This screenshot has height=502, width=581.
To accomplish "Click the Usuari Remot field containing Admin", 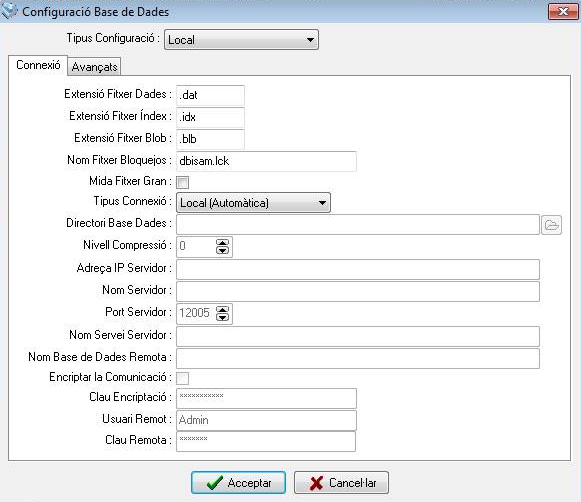I will [266, 420].
